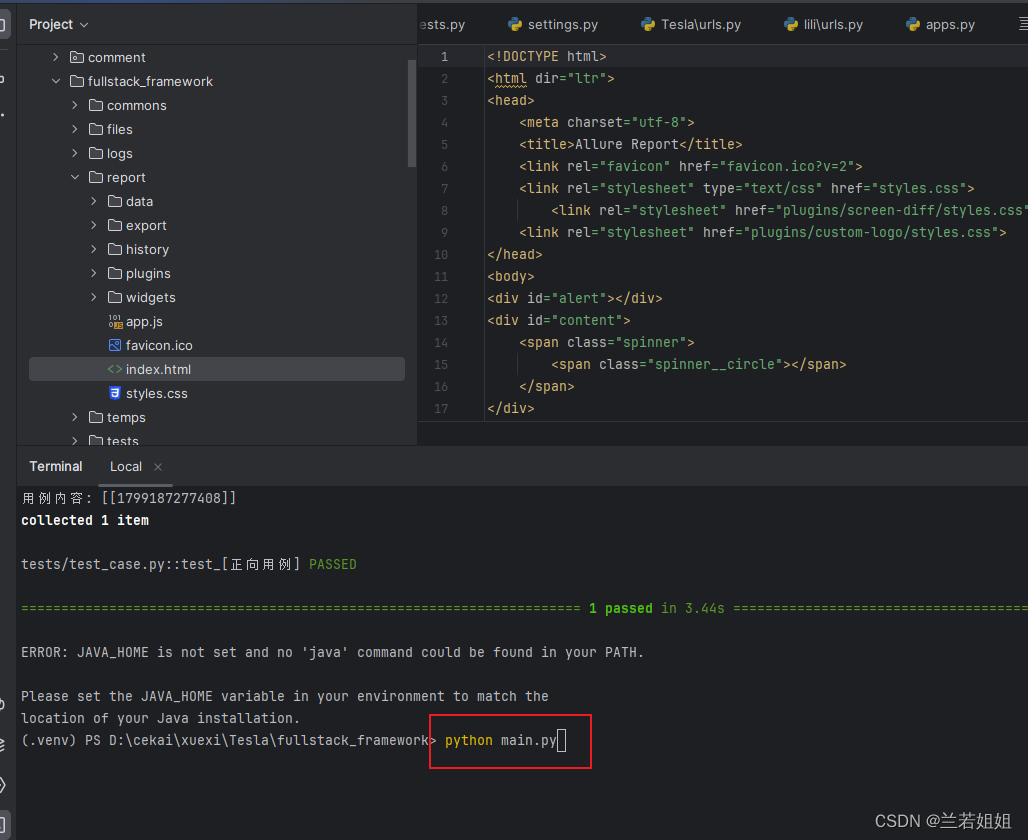Open the editor tabs list menu
The height and width of the screenshot is (840, 1028).
pos(1023,24)
